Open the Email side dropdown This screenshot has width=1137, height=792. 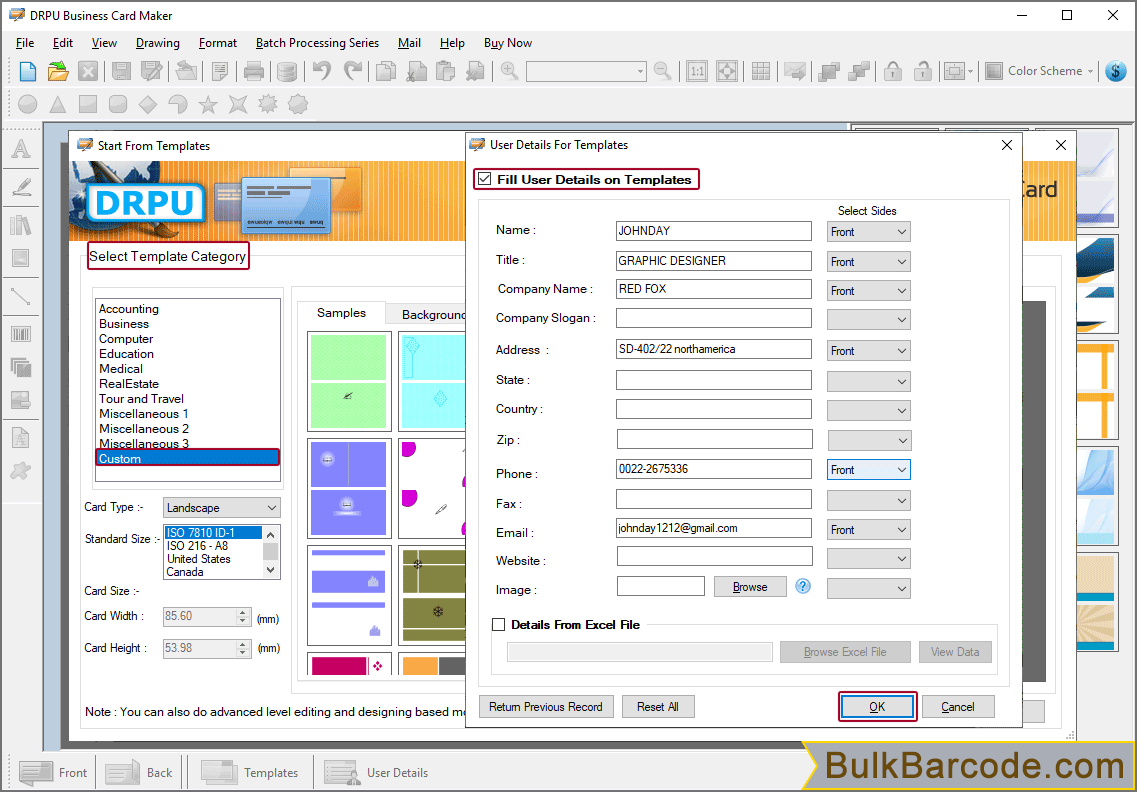(869, 530)
